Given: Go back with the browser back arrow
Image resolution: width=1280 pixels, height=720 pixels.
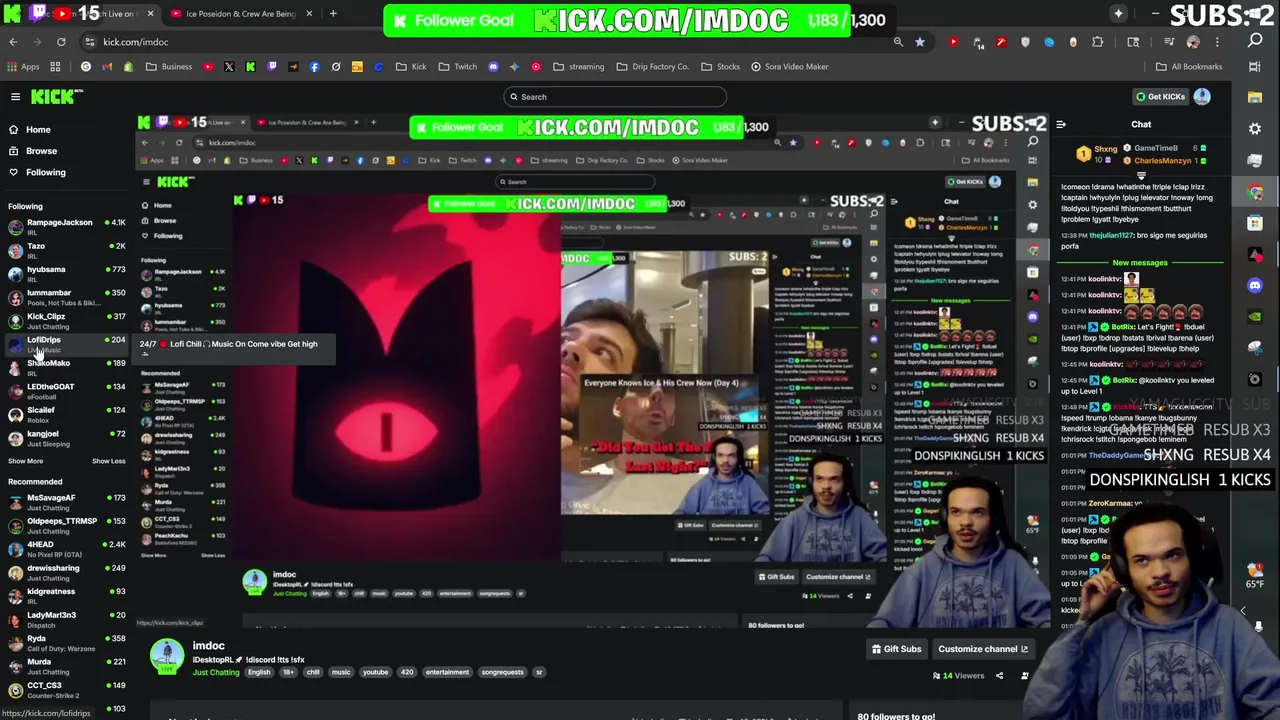Looking at the screenshot, I should 13,42.
